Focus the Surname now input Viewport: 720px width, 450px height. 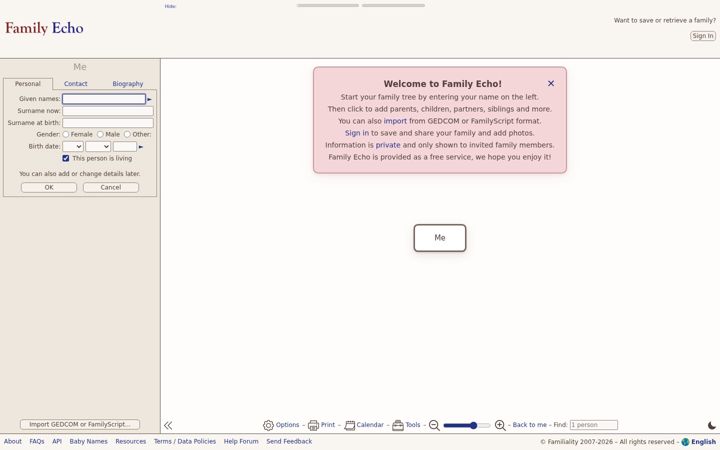coord(108,111)
